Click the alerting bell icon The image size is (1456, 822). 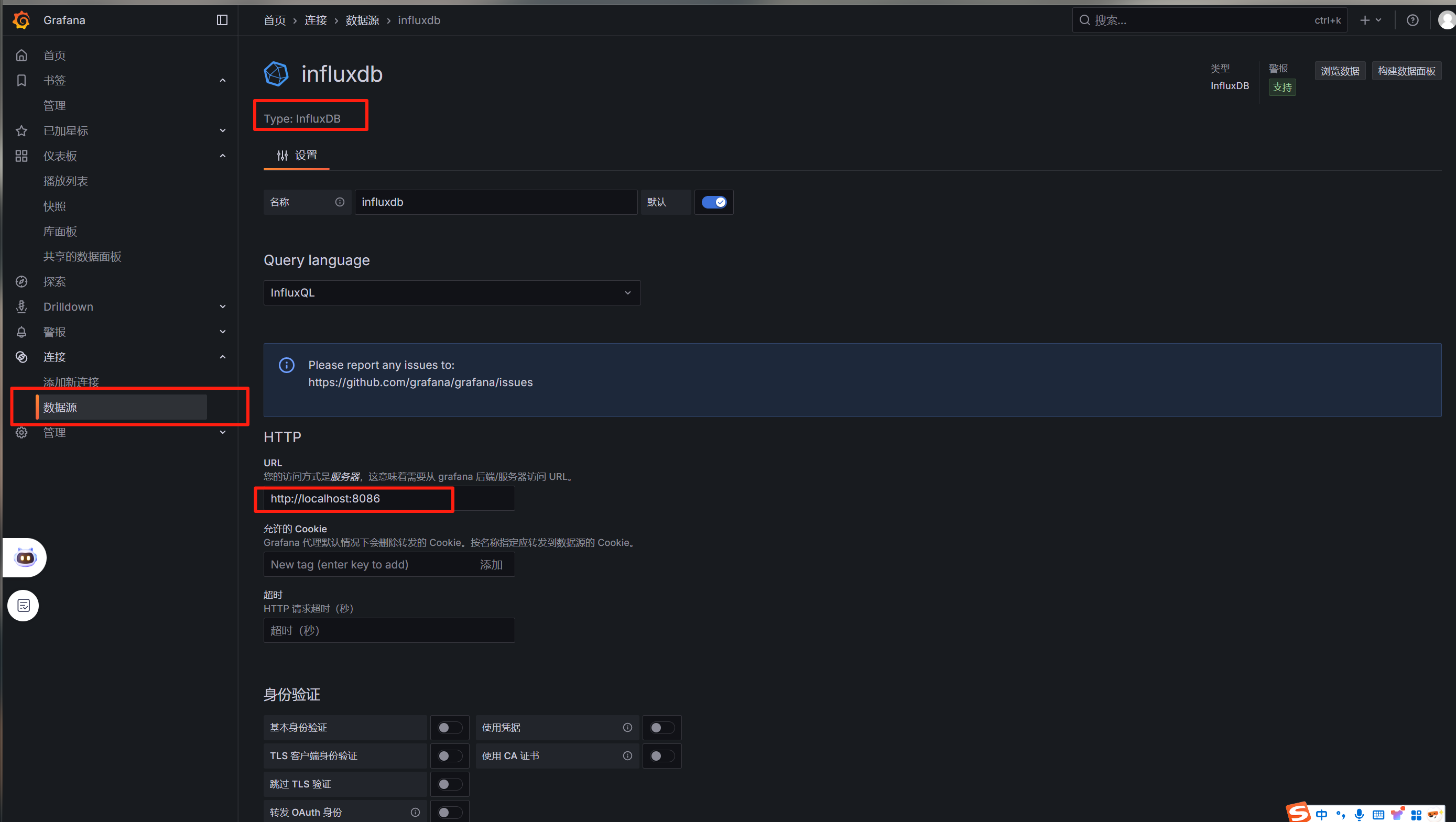tap(21, 332)
